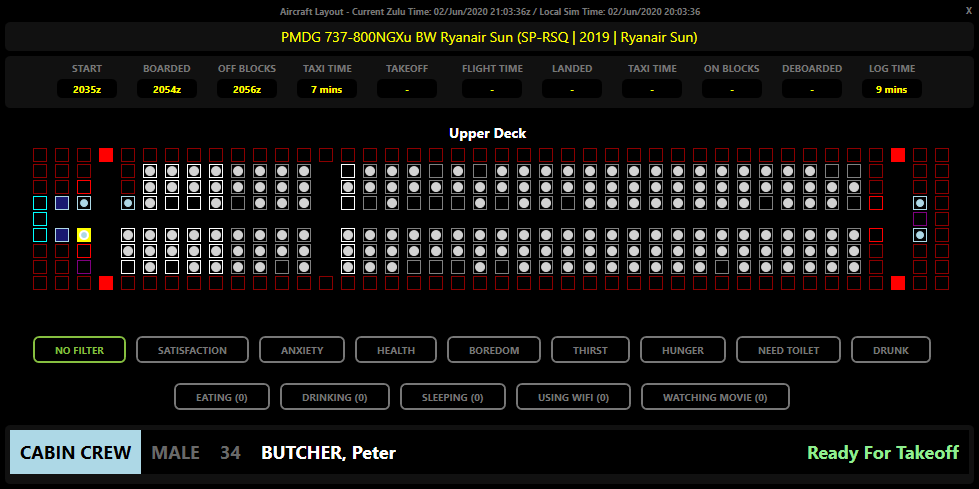Click the name BUTCHER, Peter
This screenshot has width=979, height=489.
[x=328, y=453]
